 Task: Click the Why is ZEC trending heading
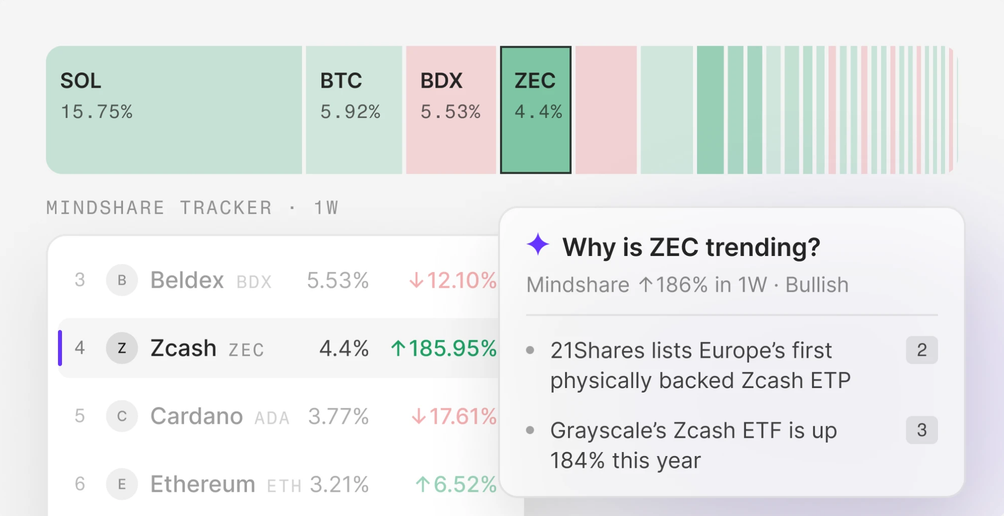click(x=692, y=246)
